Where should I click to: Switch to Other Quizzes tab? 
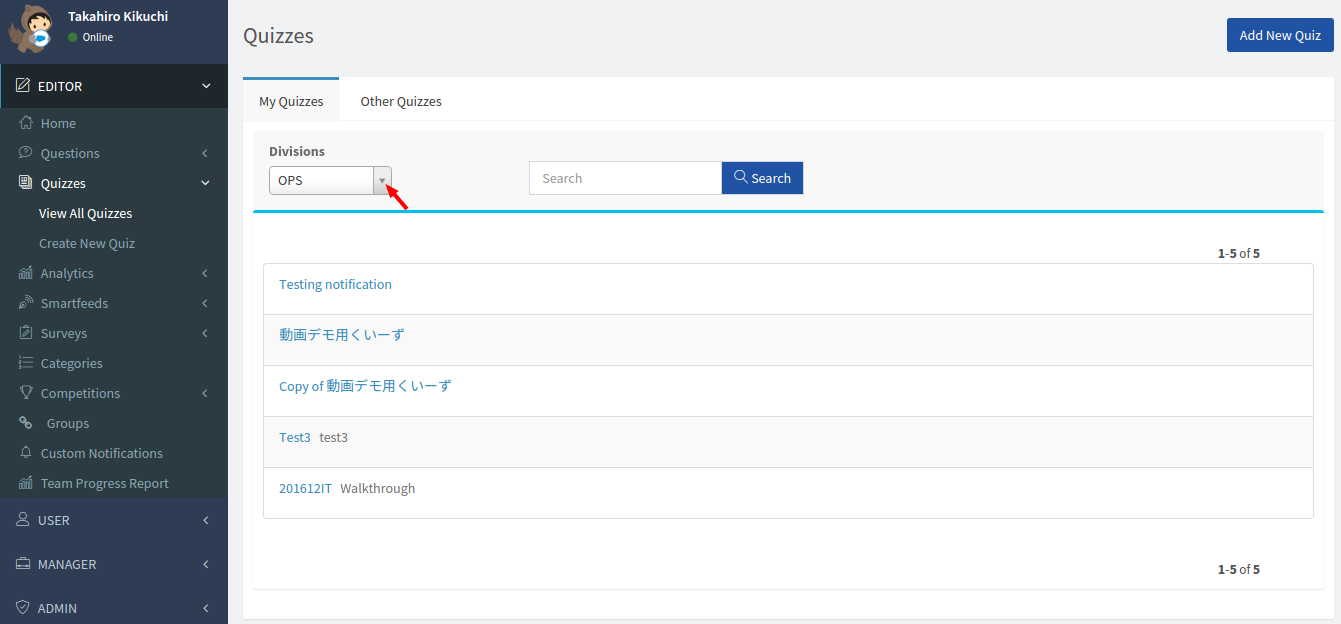click(401, 101)
